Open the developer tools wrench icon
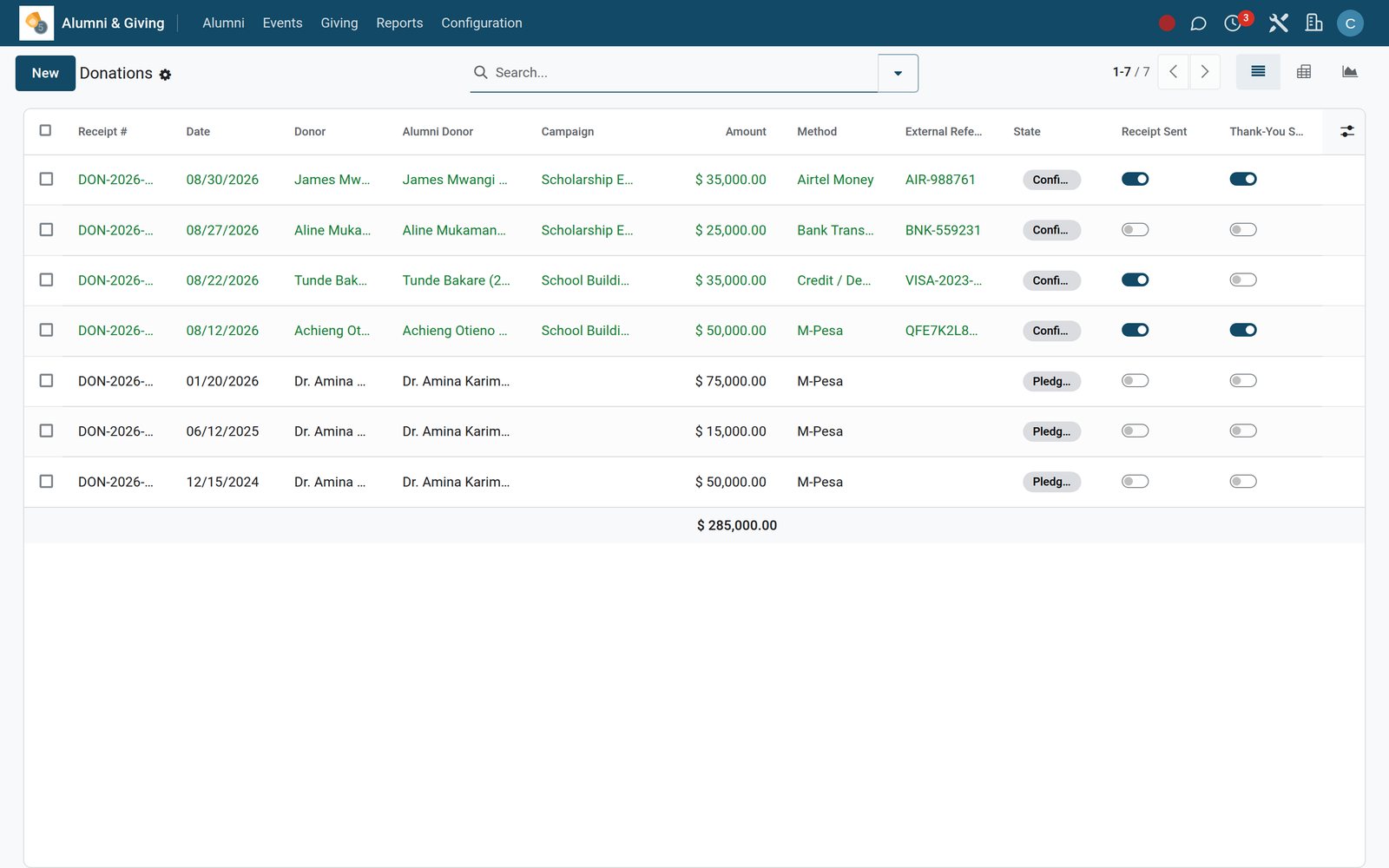The width and height of the screenshot is (1389, 868). click(x=1278, y=23)
